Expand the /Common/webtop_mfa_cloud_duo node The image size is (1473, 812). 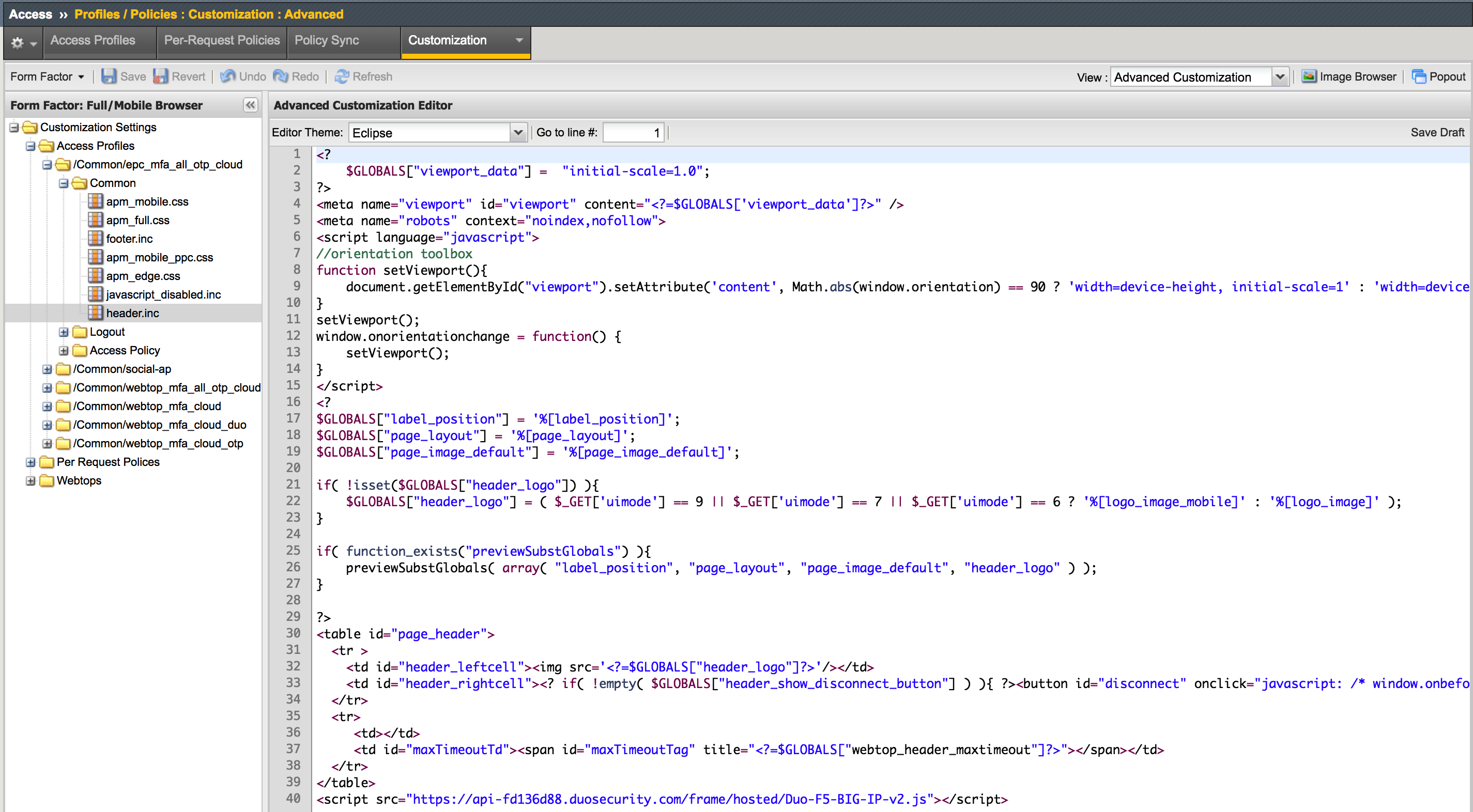coord(47,425)
